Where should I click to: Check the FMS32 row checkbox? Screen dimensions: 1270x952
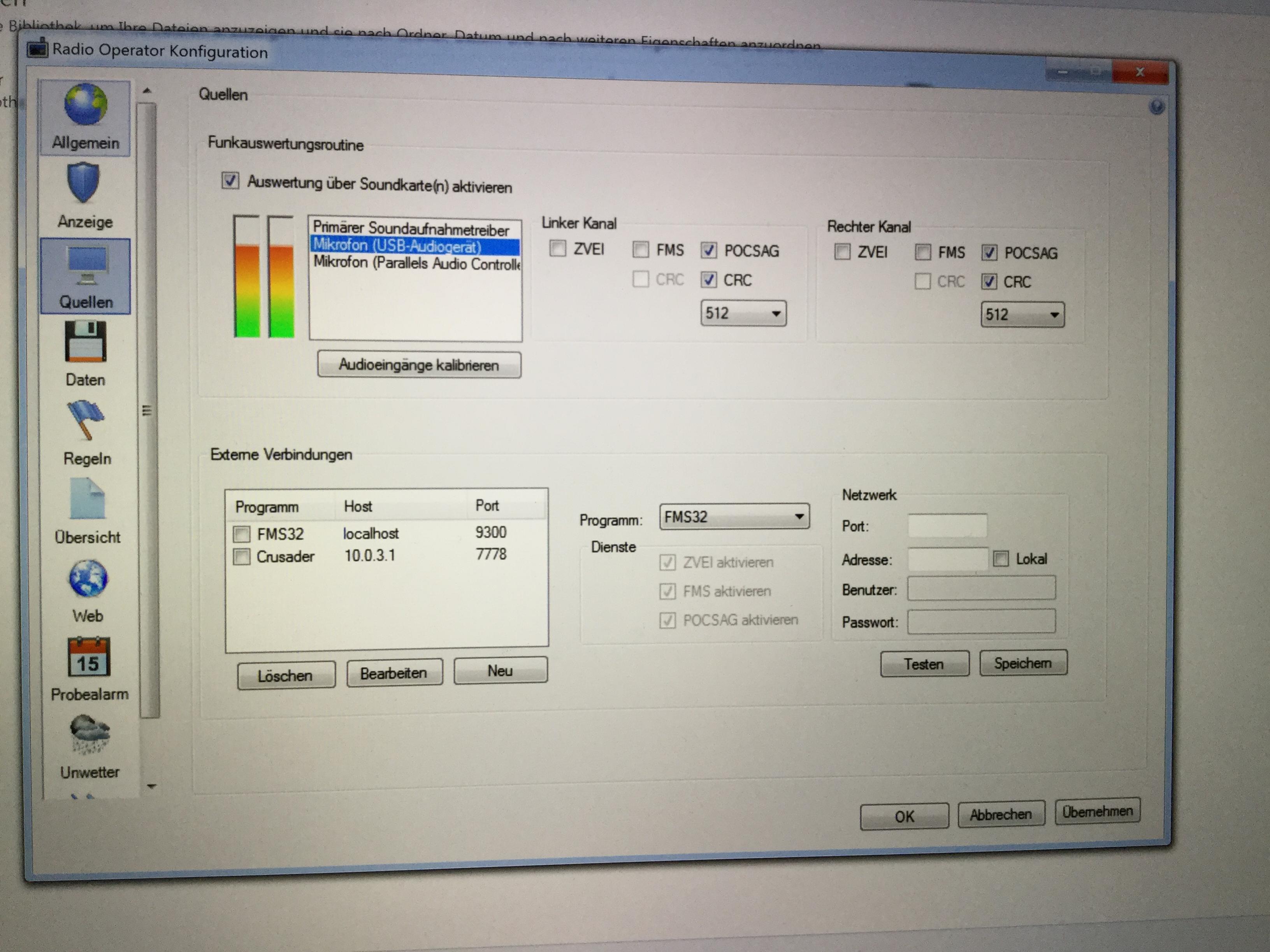tap(242, 534)
